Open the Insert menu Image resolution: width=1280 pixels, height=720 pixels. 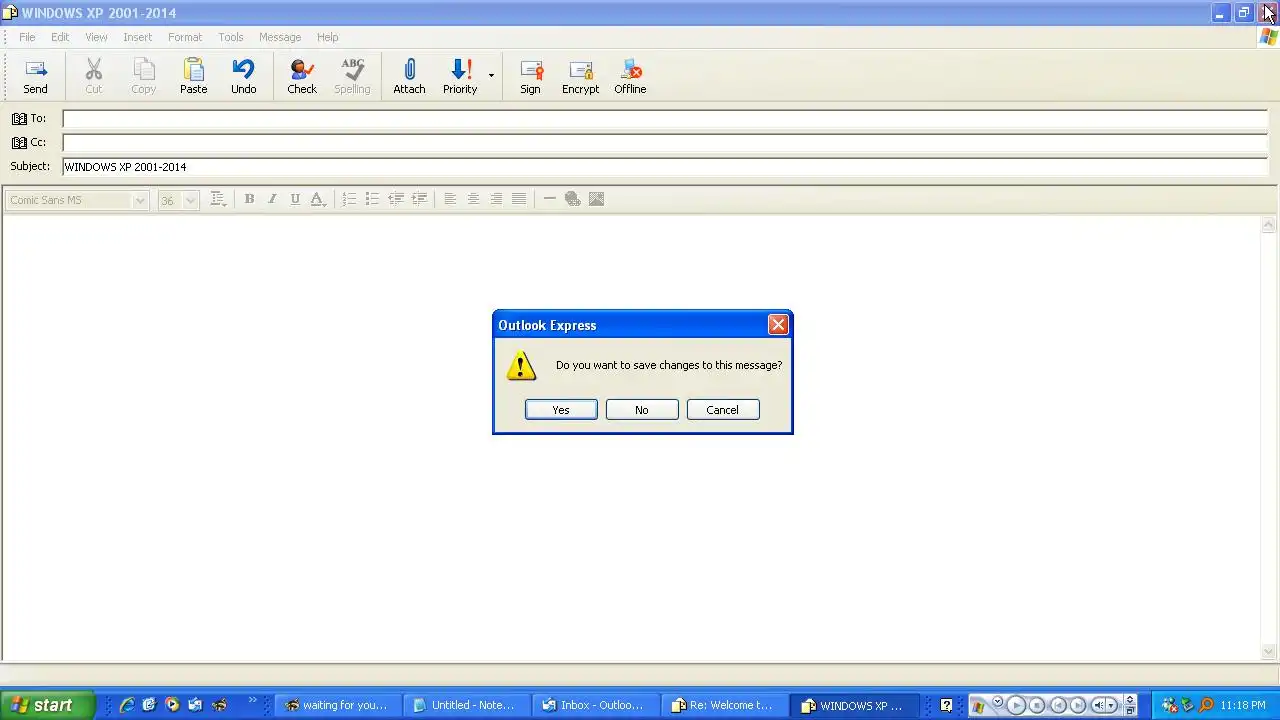click(x=137, y=37)
